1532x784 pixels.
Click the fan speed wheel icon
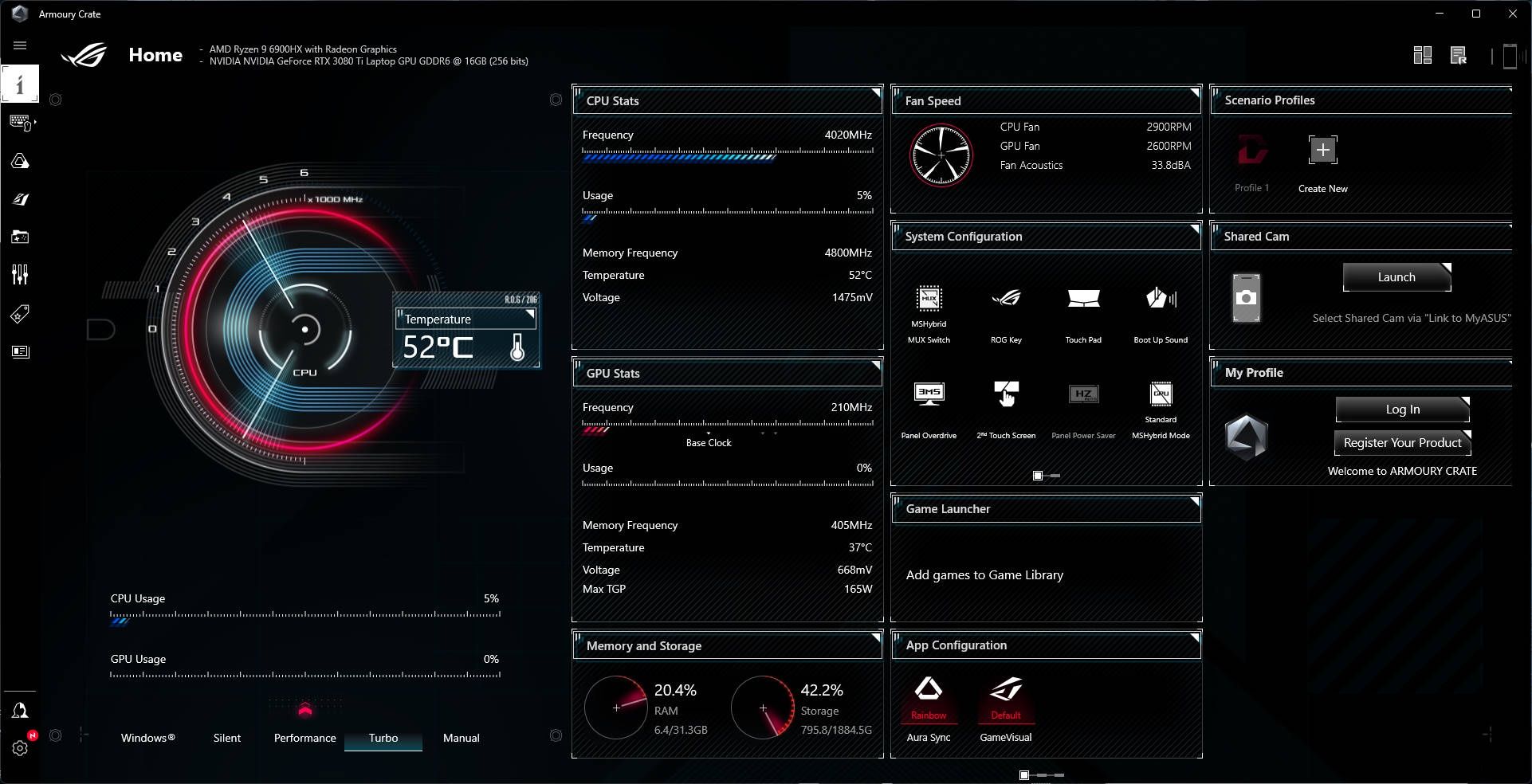tap(941, 155)
